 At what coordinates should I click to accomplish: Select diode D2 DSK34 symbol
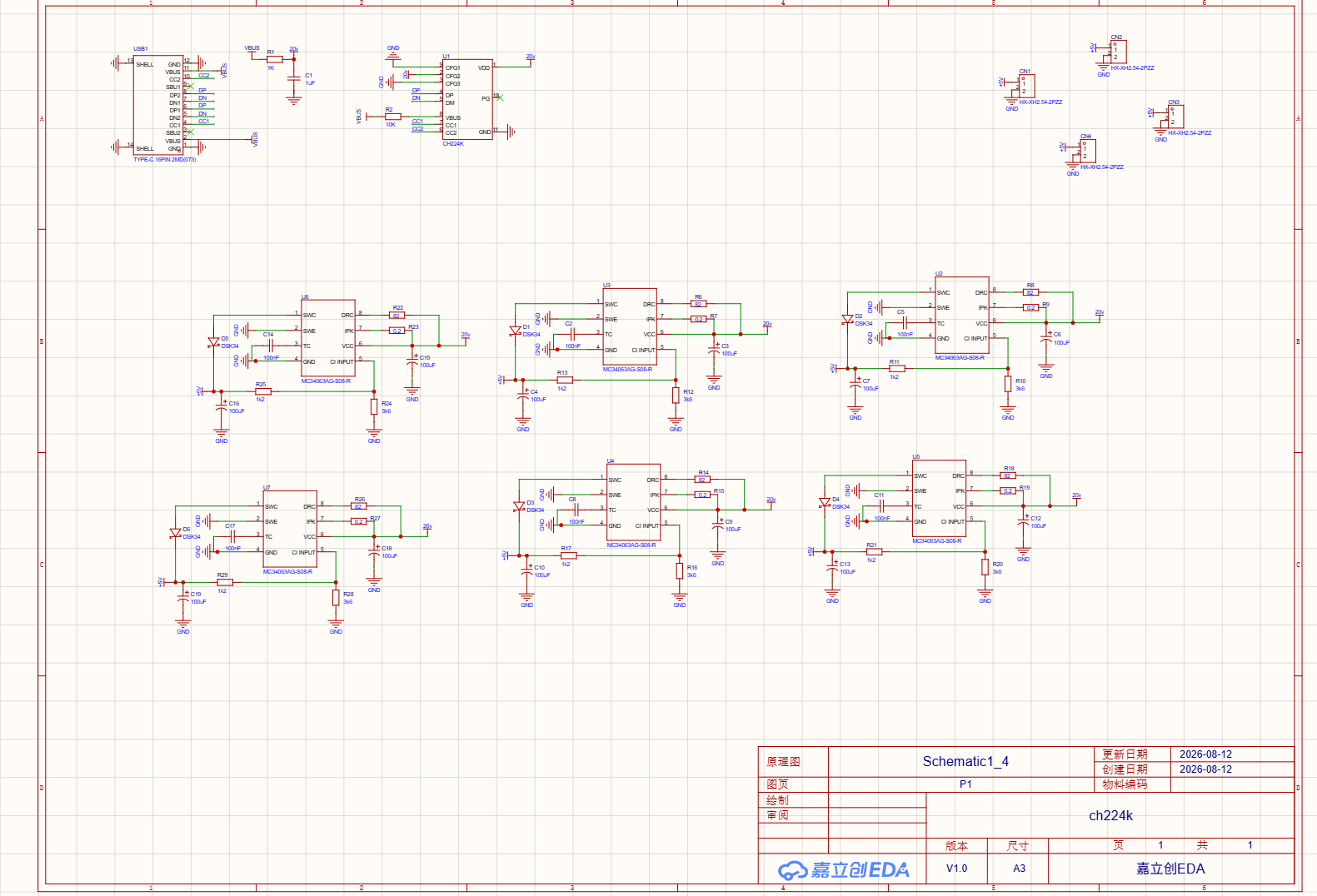pos(847,319)
